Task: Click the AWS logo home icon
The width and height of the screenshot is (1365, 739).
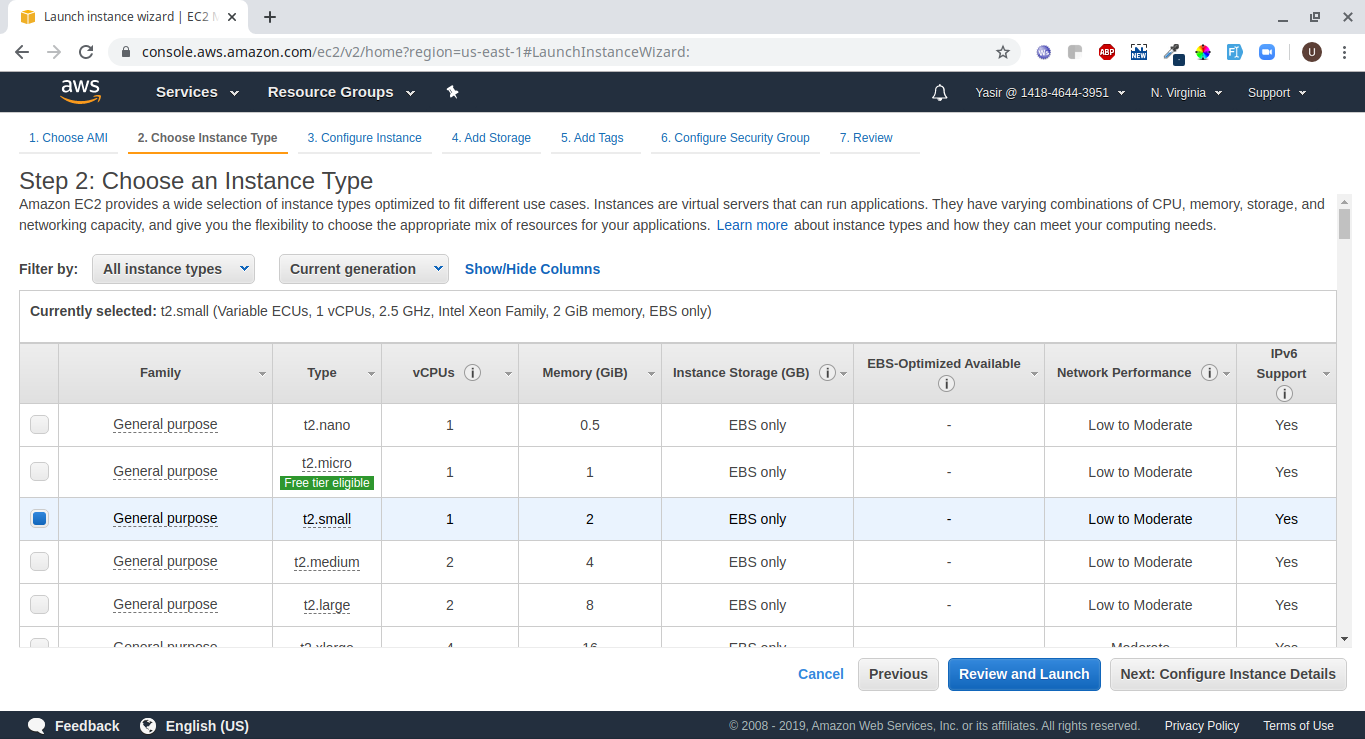Action: (80, 92)
